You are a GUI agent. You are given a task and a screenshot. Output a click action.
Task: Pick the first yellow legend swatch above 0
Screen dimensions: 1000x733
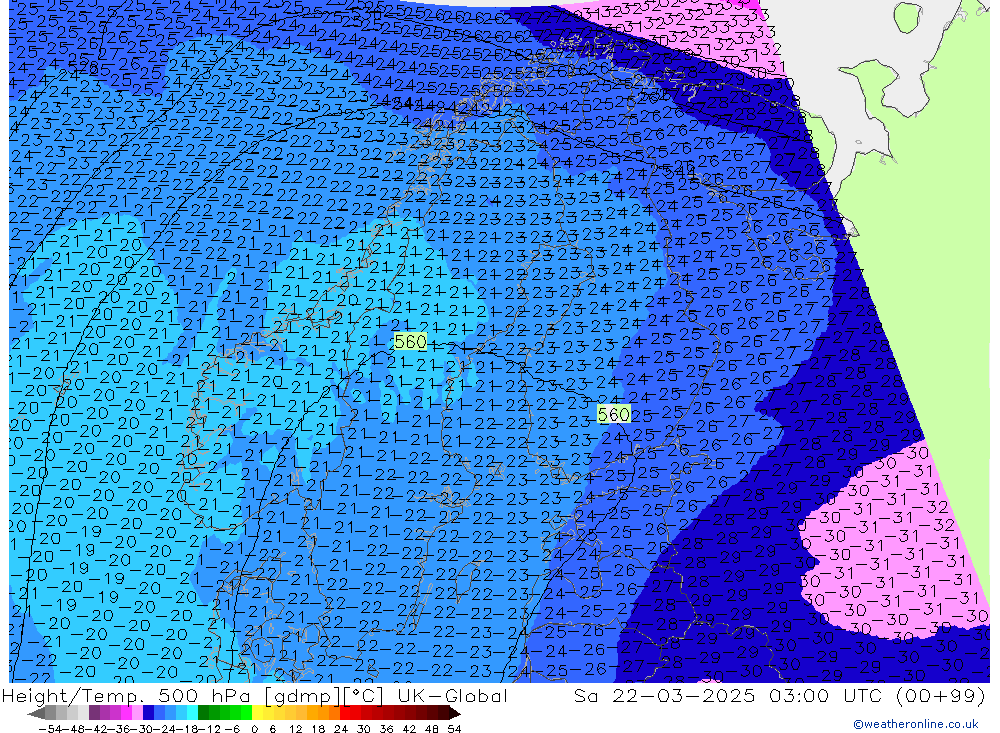pos(258,713)
